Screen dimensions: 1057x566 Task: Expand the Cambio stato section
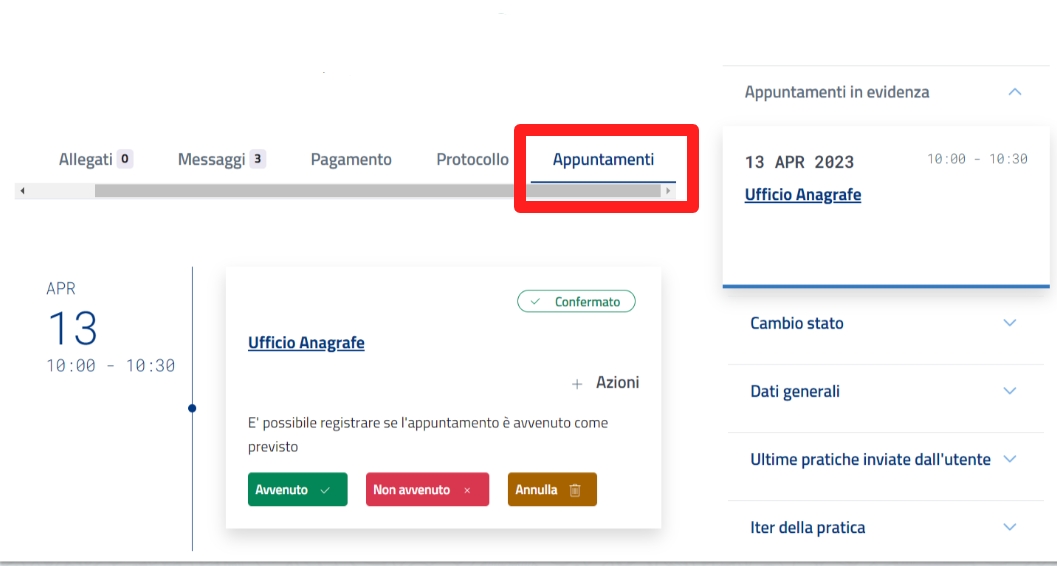[1009, 323]
